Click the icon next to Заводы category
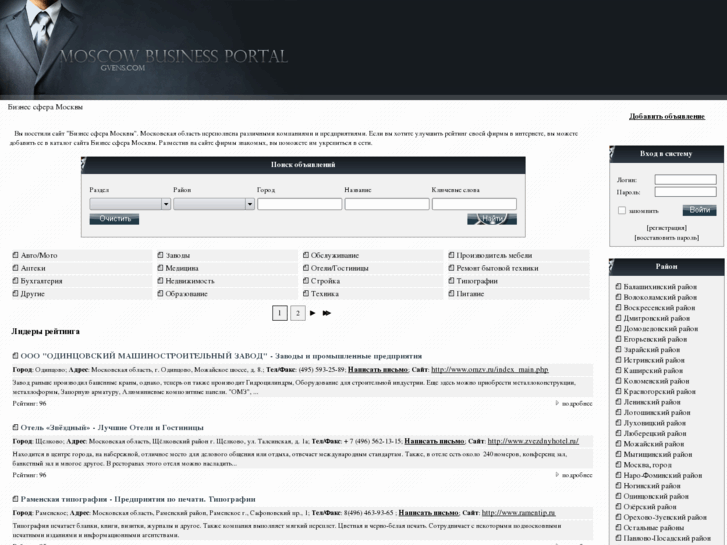This screenshot has height=545, width=727. click(x=160, y=255)
